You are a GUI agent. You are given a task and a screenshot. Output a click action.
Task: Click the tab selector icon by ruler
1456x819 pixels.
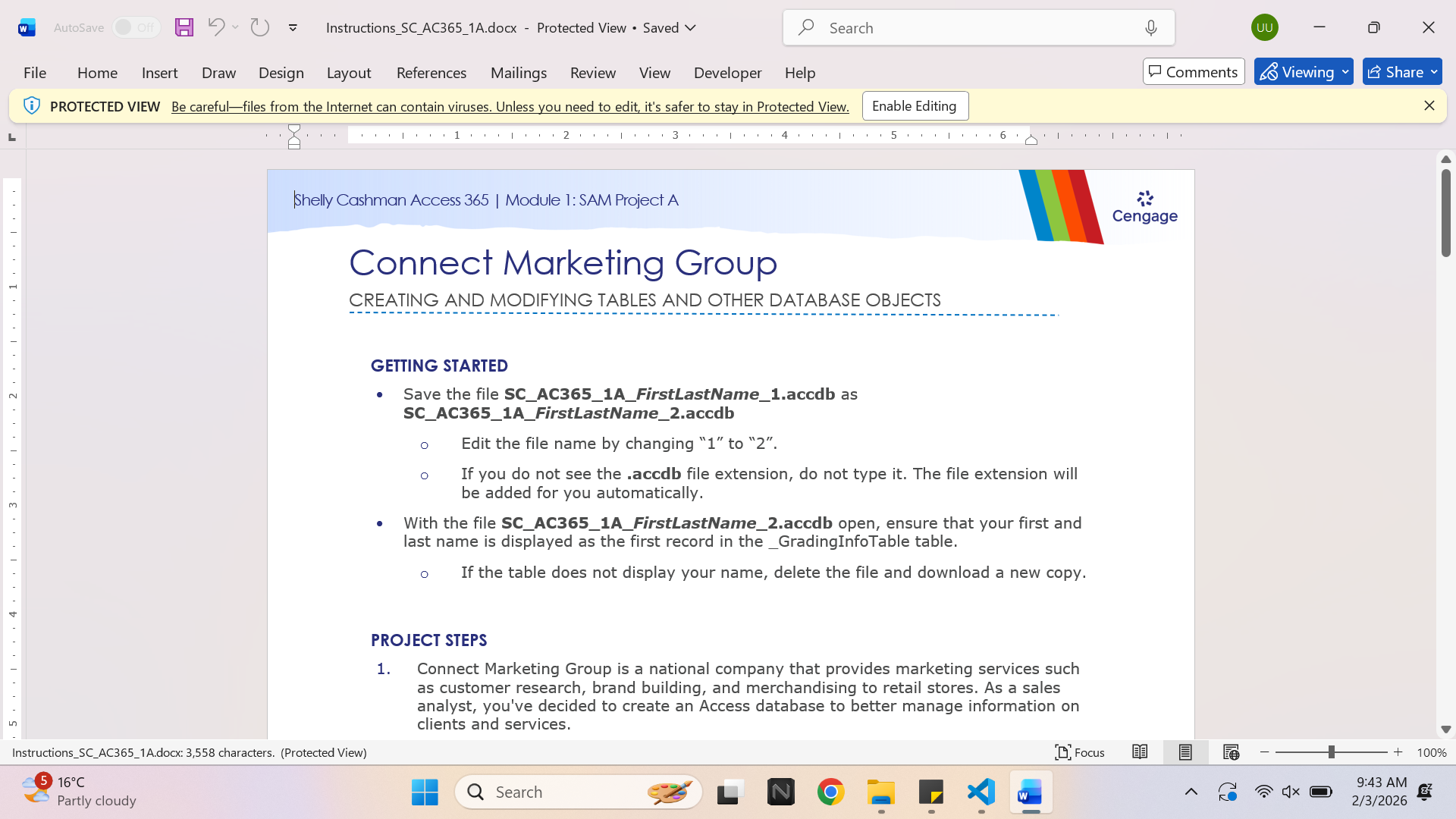pyautogui.click(x=11, y=137)
